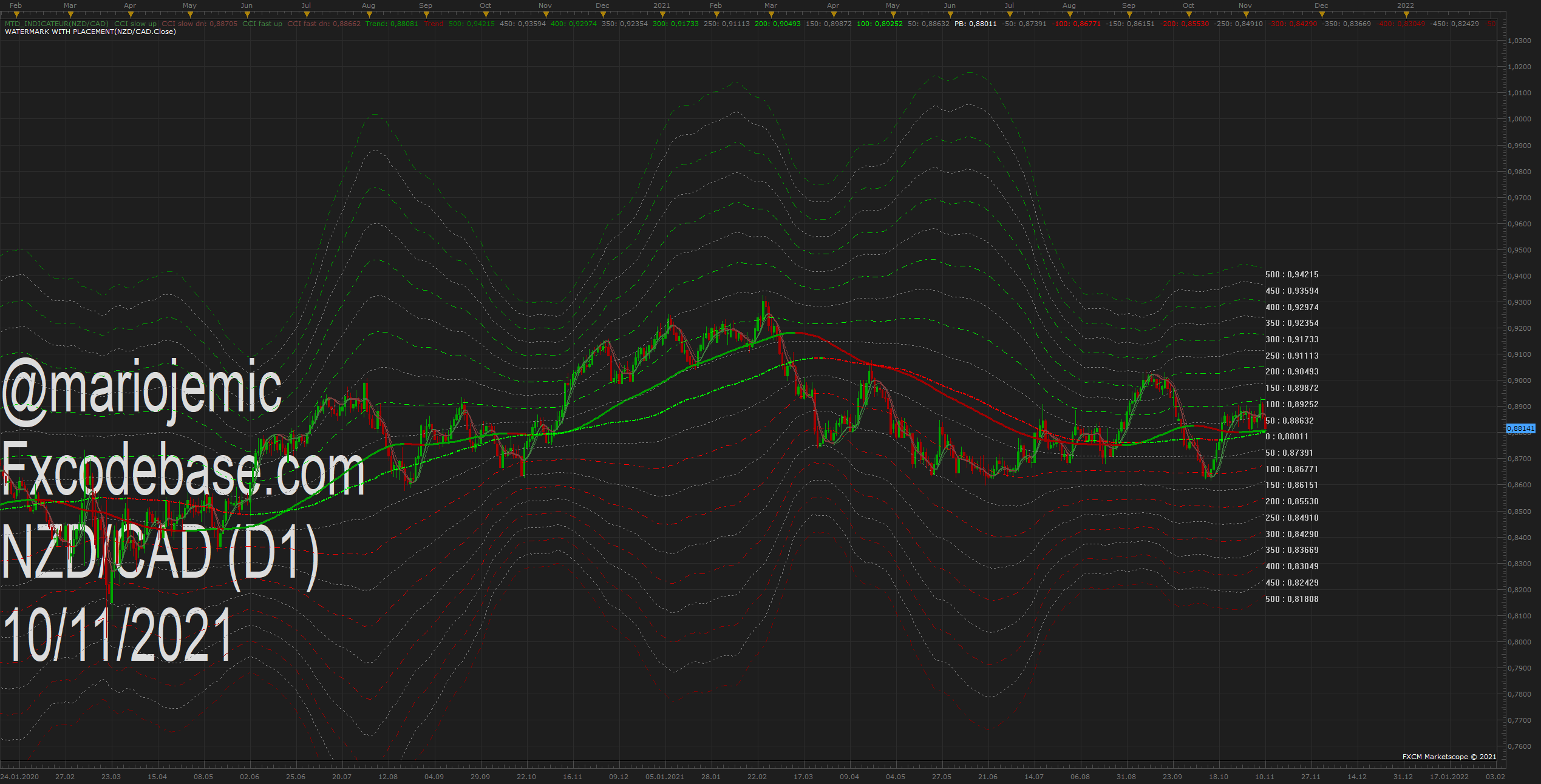Image resolution: width=1541 pixels, height=784 pixels.
Task: Click the 1,0000 price axis label
Action: pyautogui.click(x=1520, y=120)
